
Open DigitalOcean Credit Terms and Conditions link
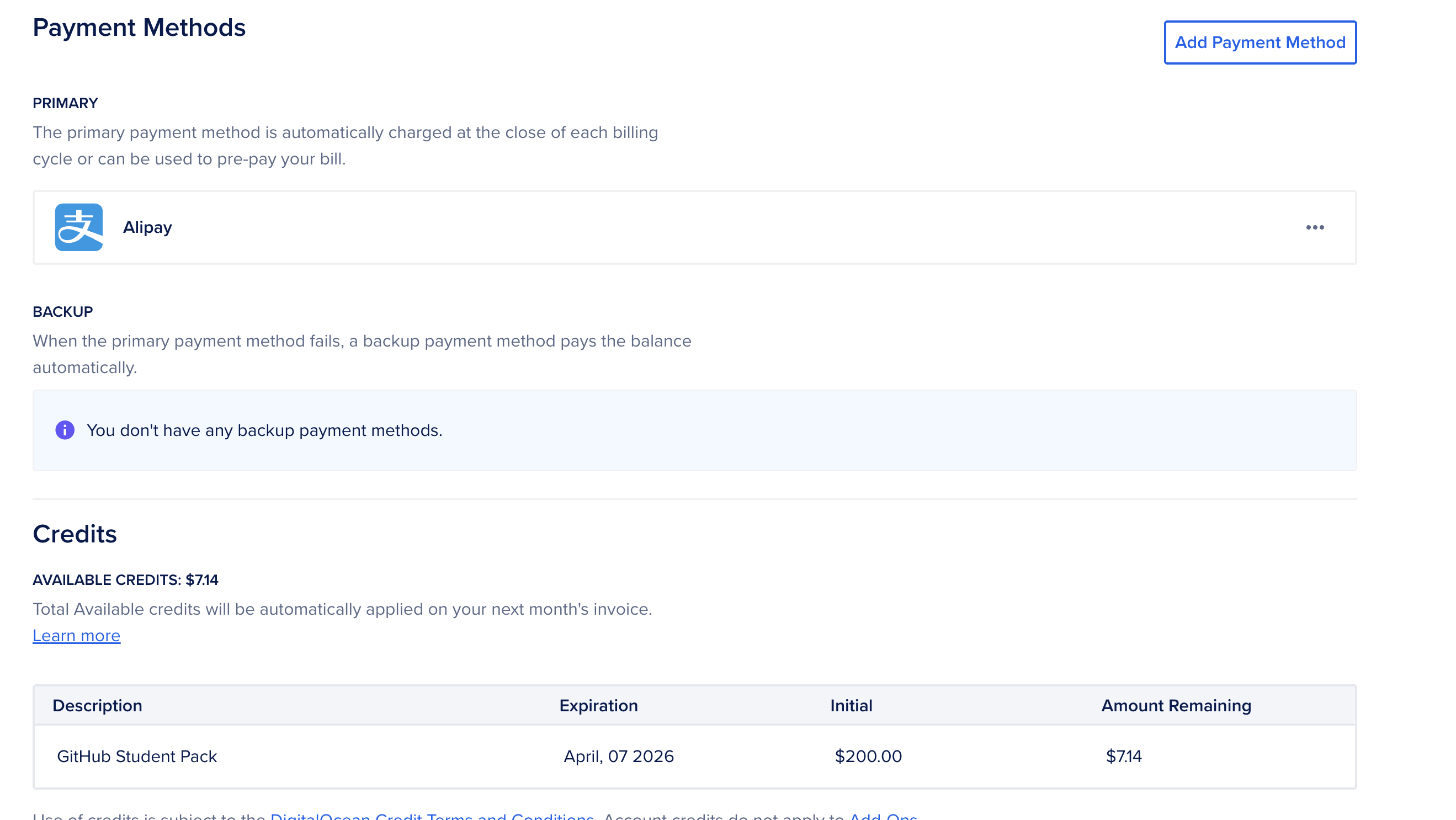click(x=432, y=816)
